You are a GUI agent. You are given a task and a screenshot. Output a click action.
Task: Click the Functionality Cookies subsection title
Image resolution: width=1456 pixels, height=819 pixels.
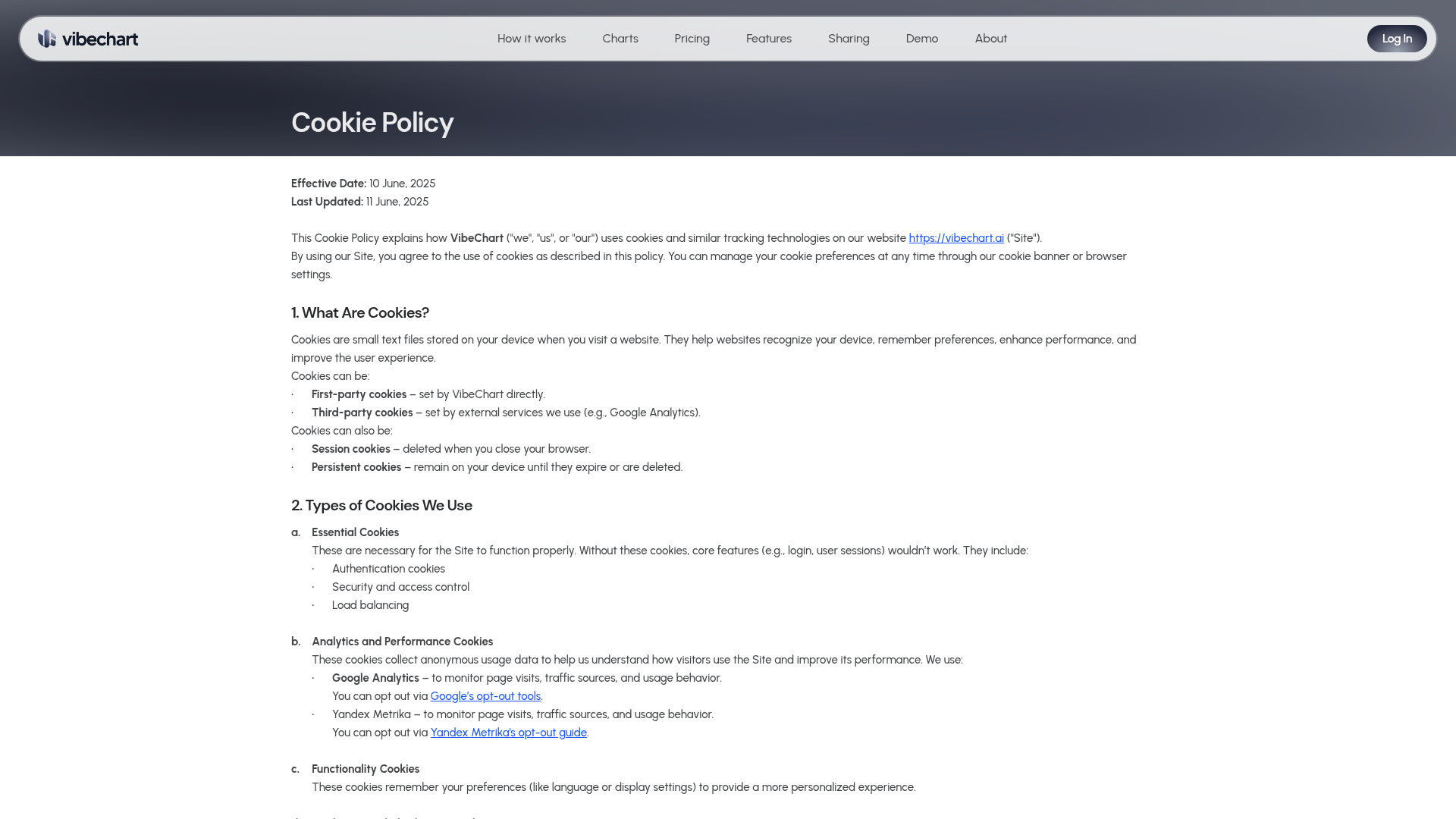(x=366, y=769)
